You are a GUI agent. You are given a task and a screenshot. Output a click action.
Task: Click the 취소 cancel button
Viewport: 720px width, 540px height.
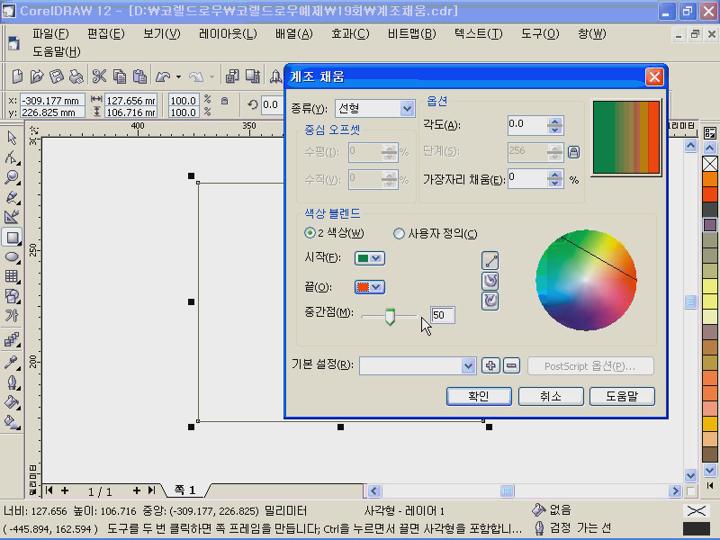[551, 396]
